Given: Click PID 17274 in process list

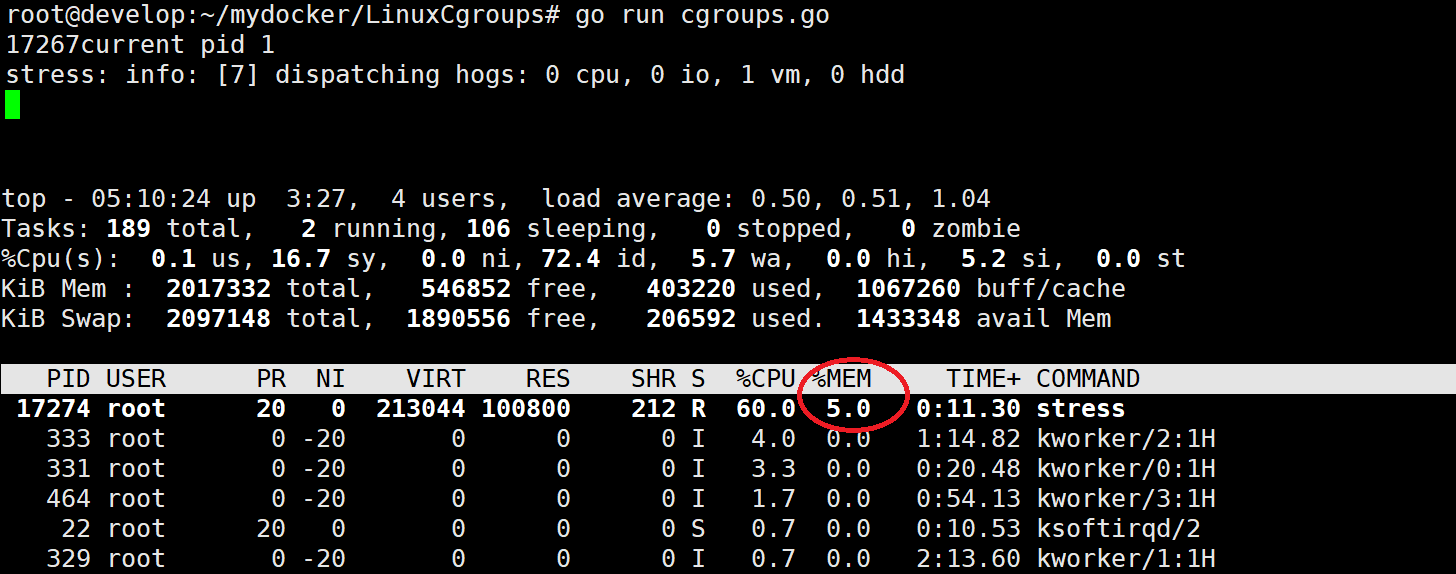Looking at the screenshot, I should 53,409.
